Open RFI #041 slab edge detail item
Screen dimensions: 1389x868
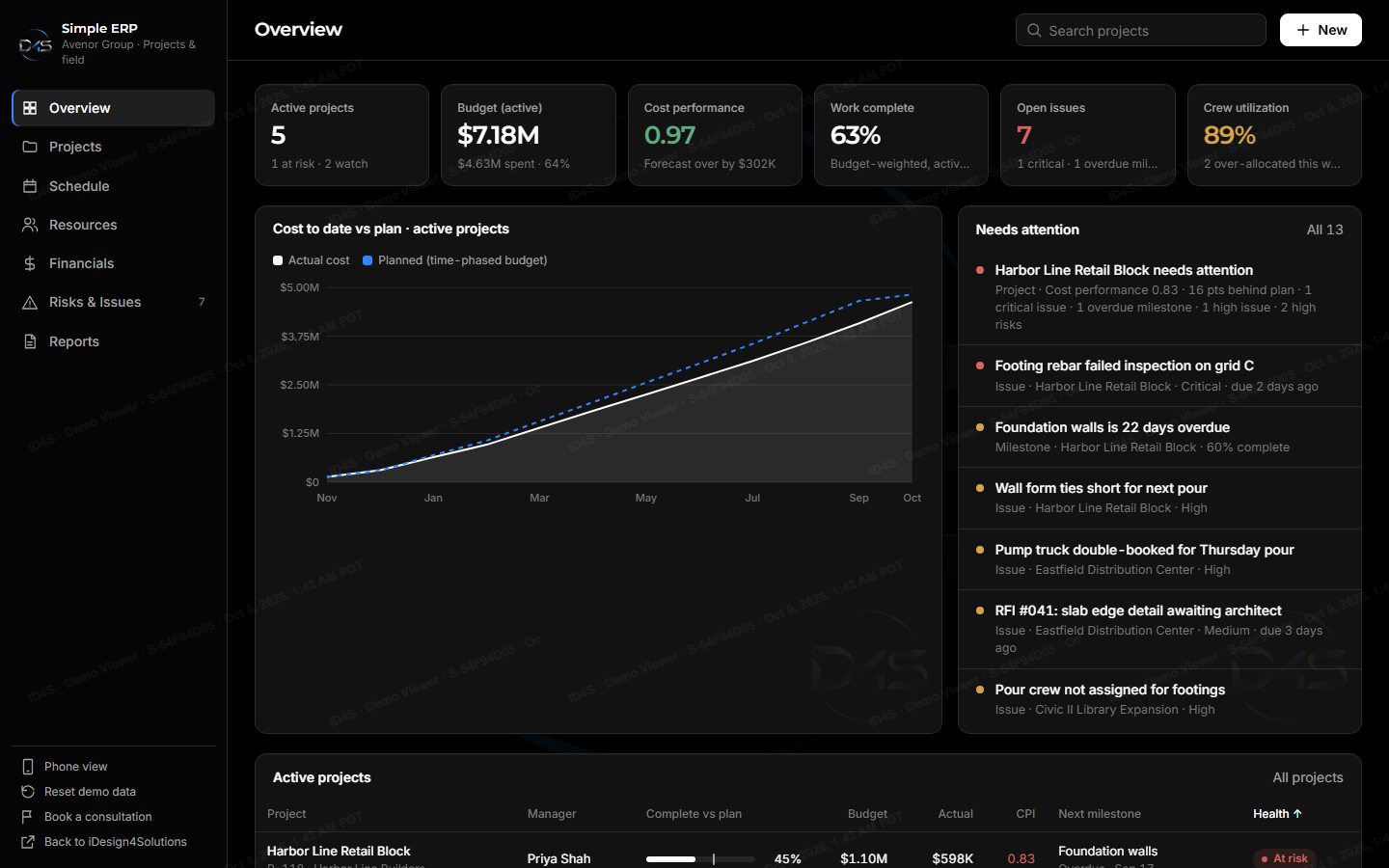(1159, 629)
